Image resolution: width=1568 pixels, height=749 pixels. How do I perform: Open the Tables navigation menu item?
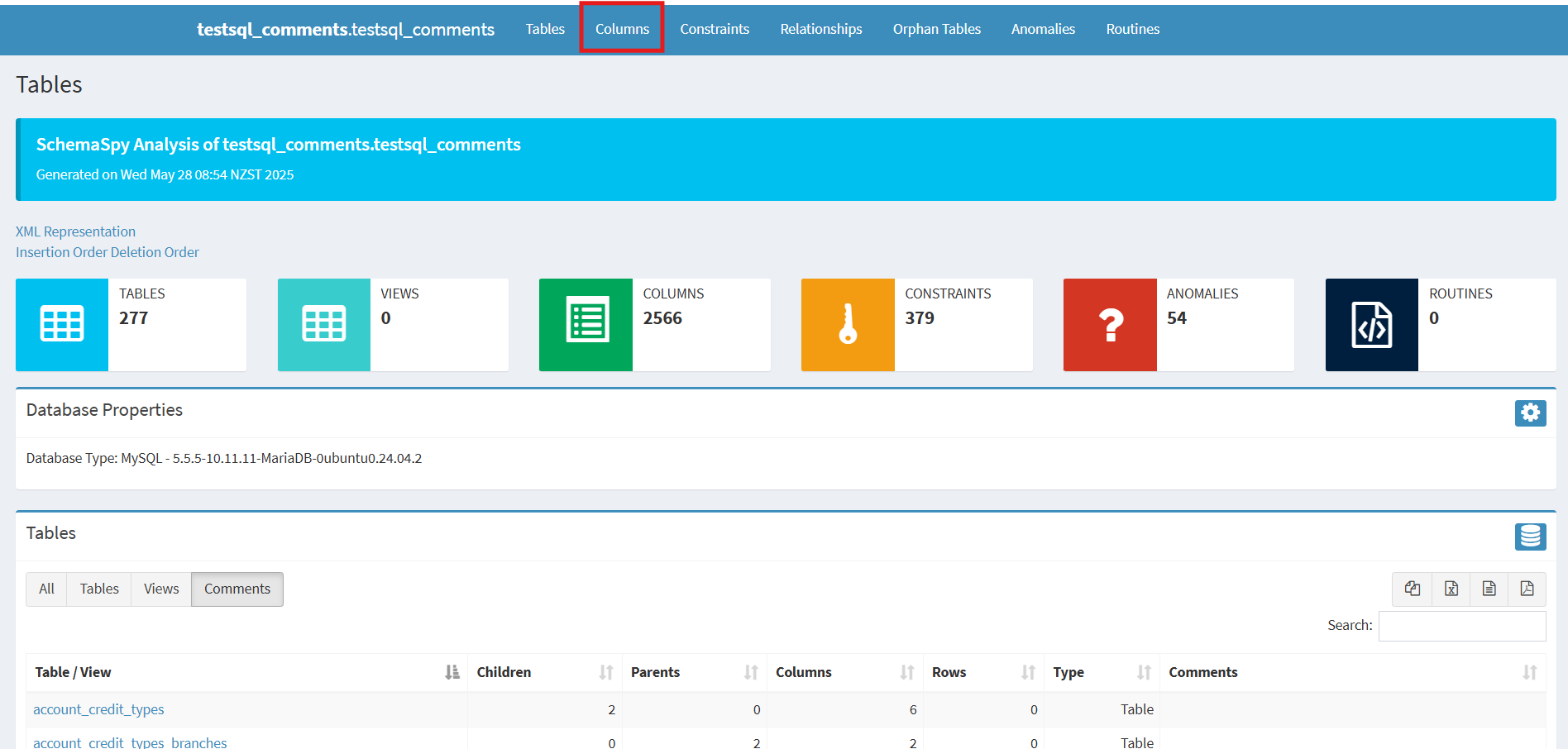pyautogui.click(x=545, y=29)
